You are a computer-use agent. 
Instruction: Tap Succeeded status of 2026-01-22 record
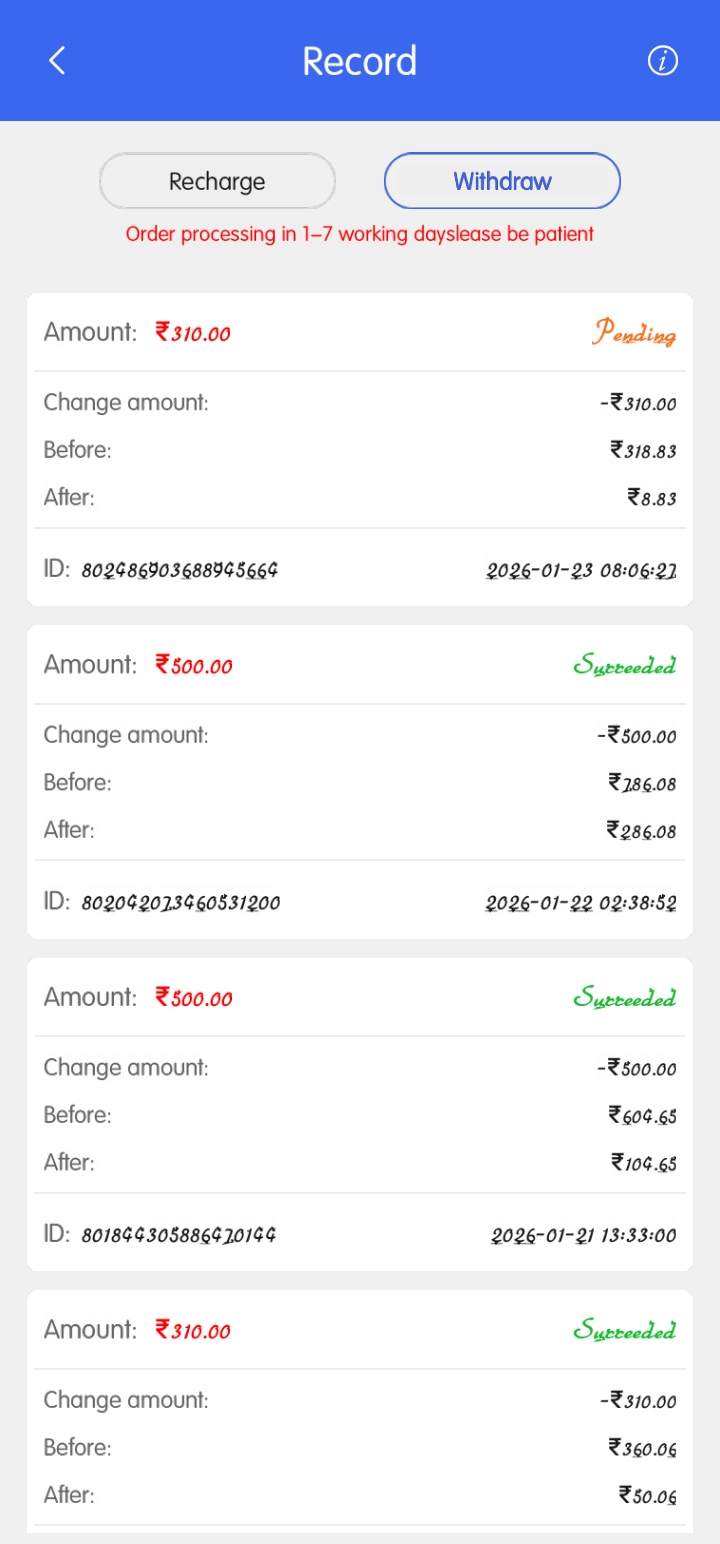624,665
